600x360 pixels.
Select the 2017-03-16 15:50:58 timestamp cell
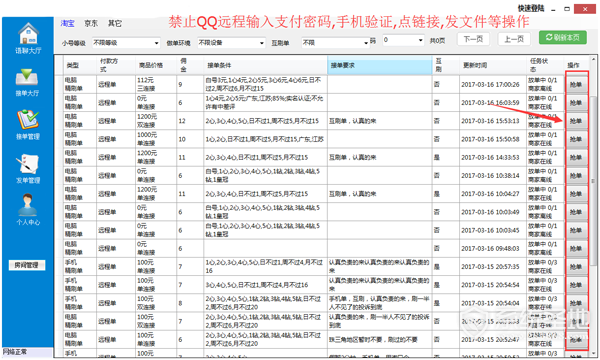pyautogui.click(x=493, y=139)
